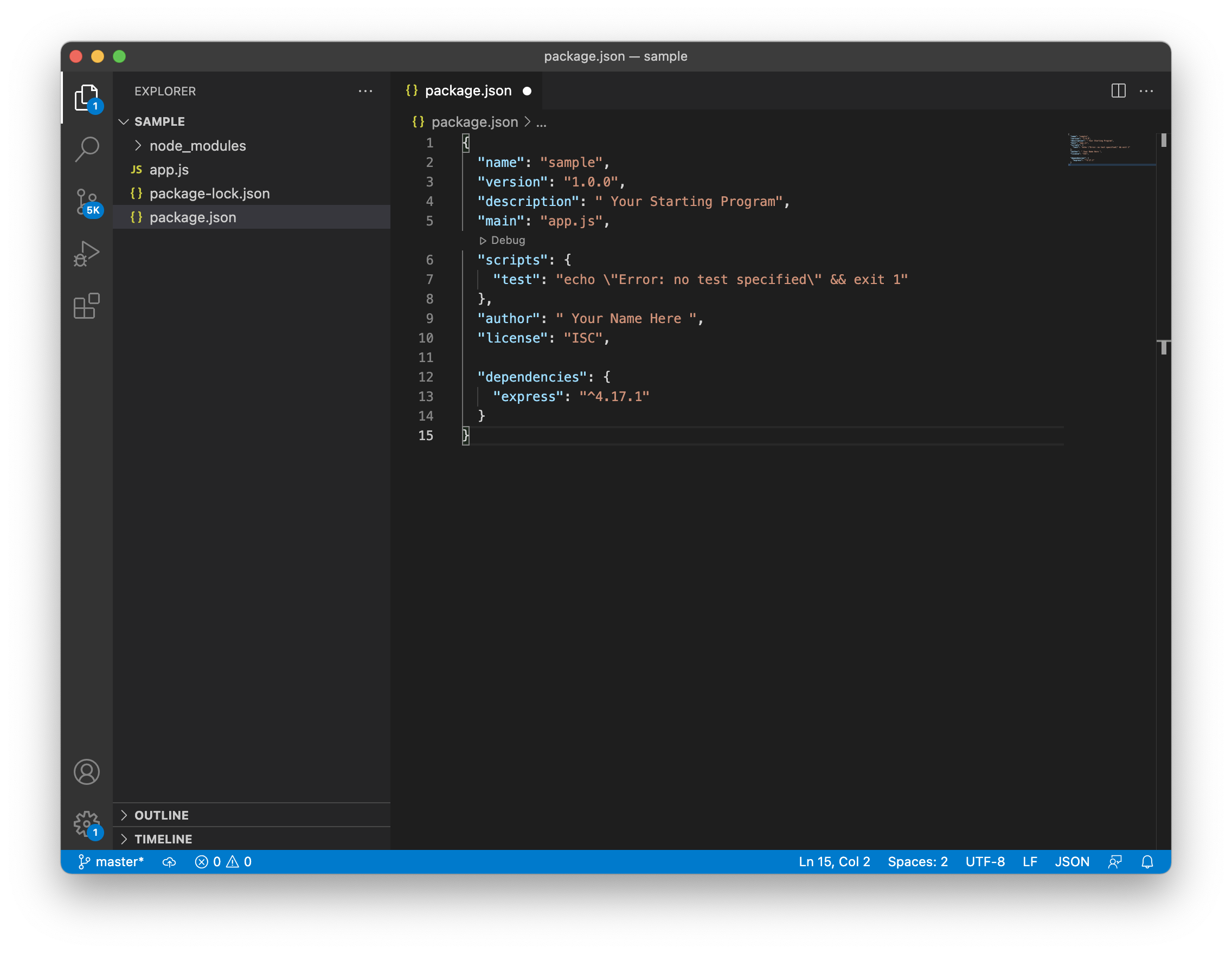Expand the TIMELINE section
Viewport: 1232px width, 954px height.
[x=163, y=839]
